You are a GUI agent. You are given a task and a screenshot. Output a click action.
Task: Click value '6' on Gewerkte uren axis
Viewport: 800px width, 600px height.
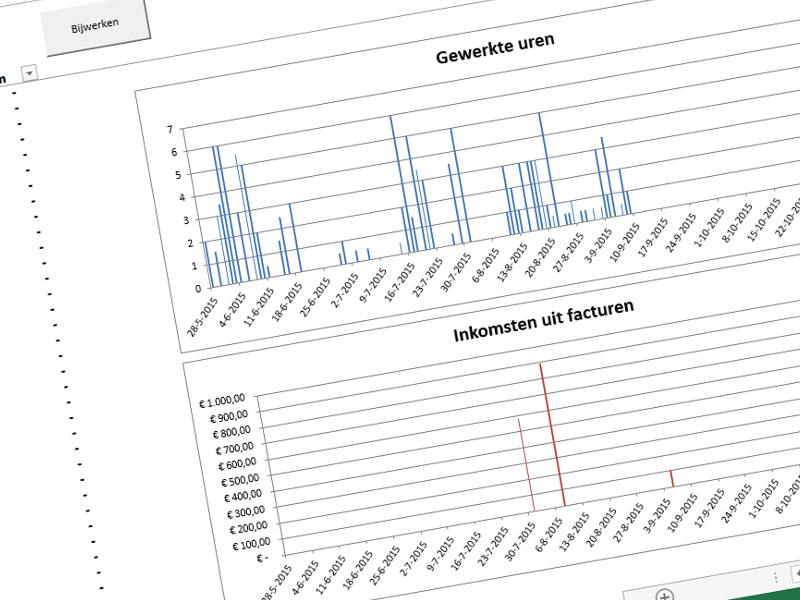174,152
